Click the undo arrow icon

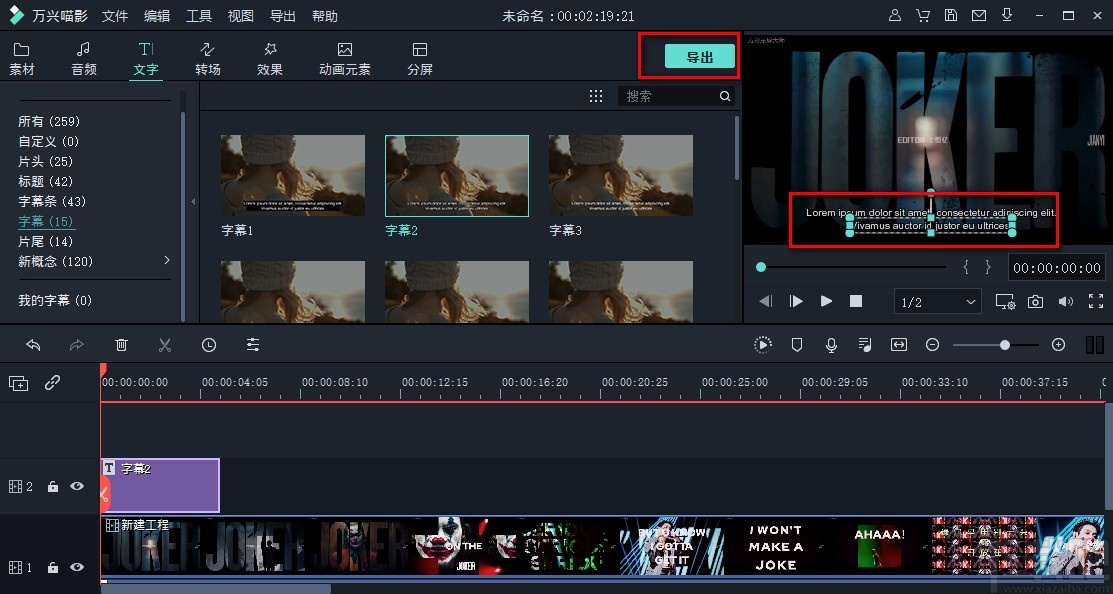[33, 344]
